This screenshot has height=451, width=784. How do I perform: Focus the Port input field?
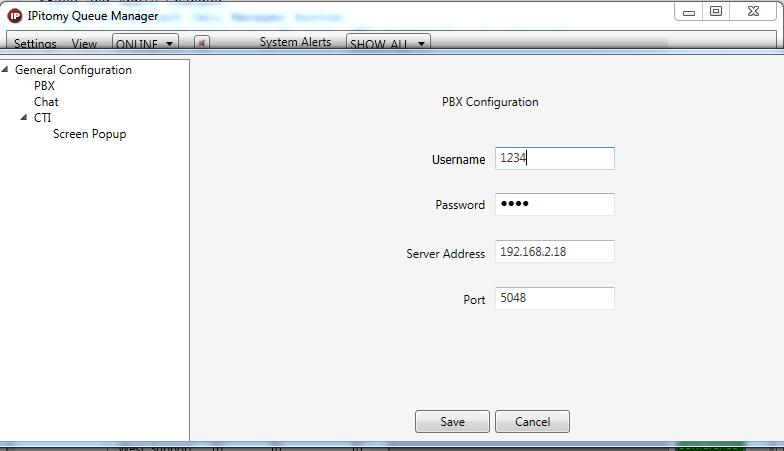click(555, 298)
